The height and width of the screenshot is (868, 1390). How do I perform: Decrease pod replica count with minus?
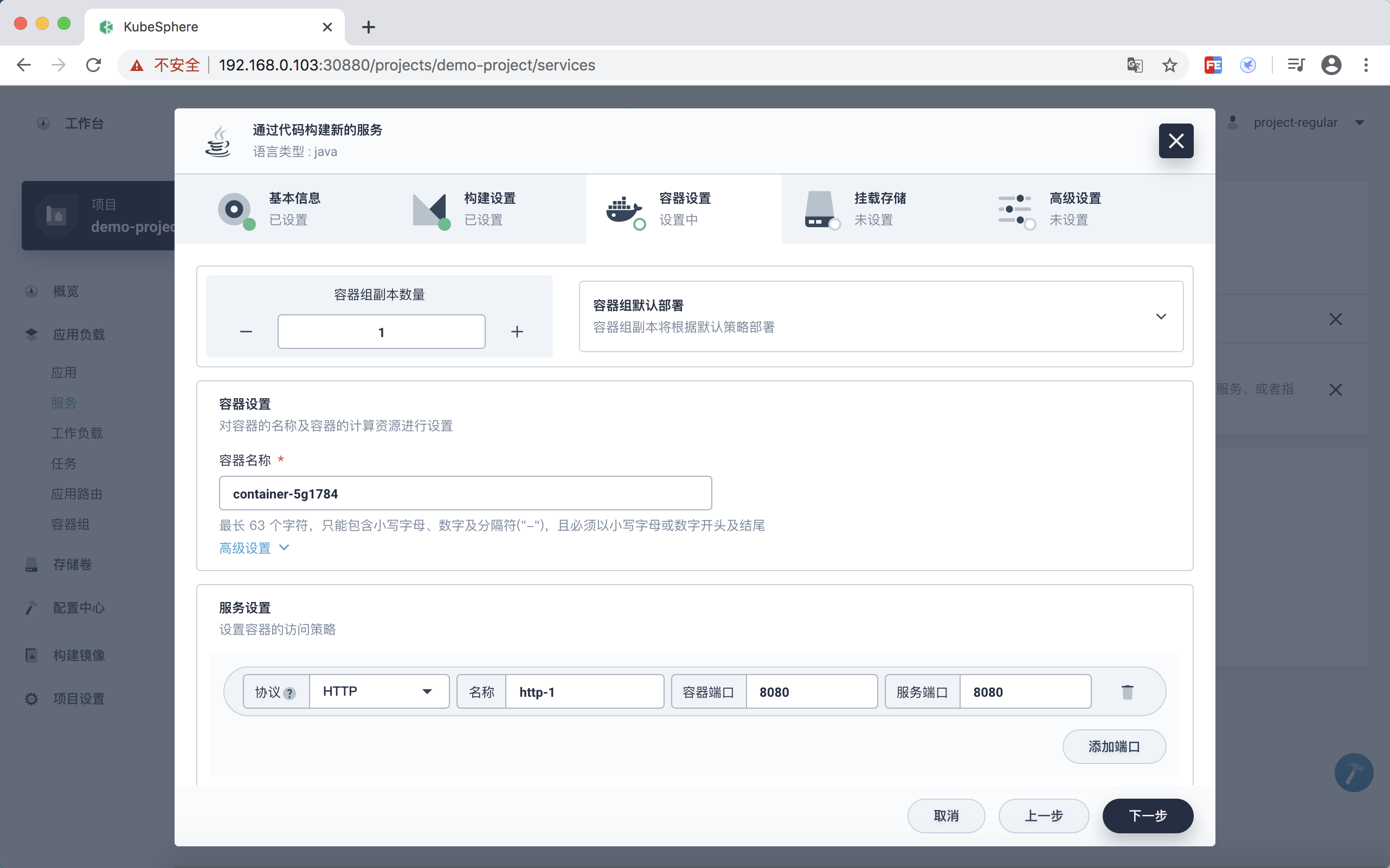(x=246, y=332)
